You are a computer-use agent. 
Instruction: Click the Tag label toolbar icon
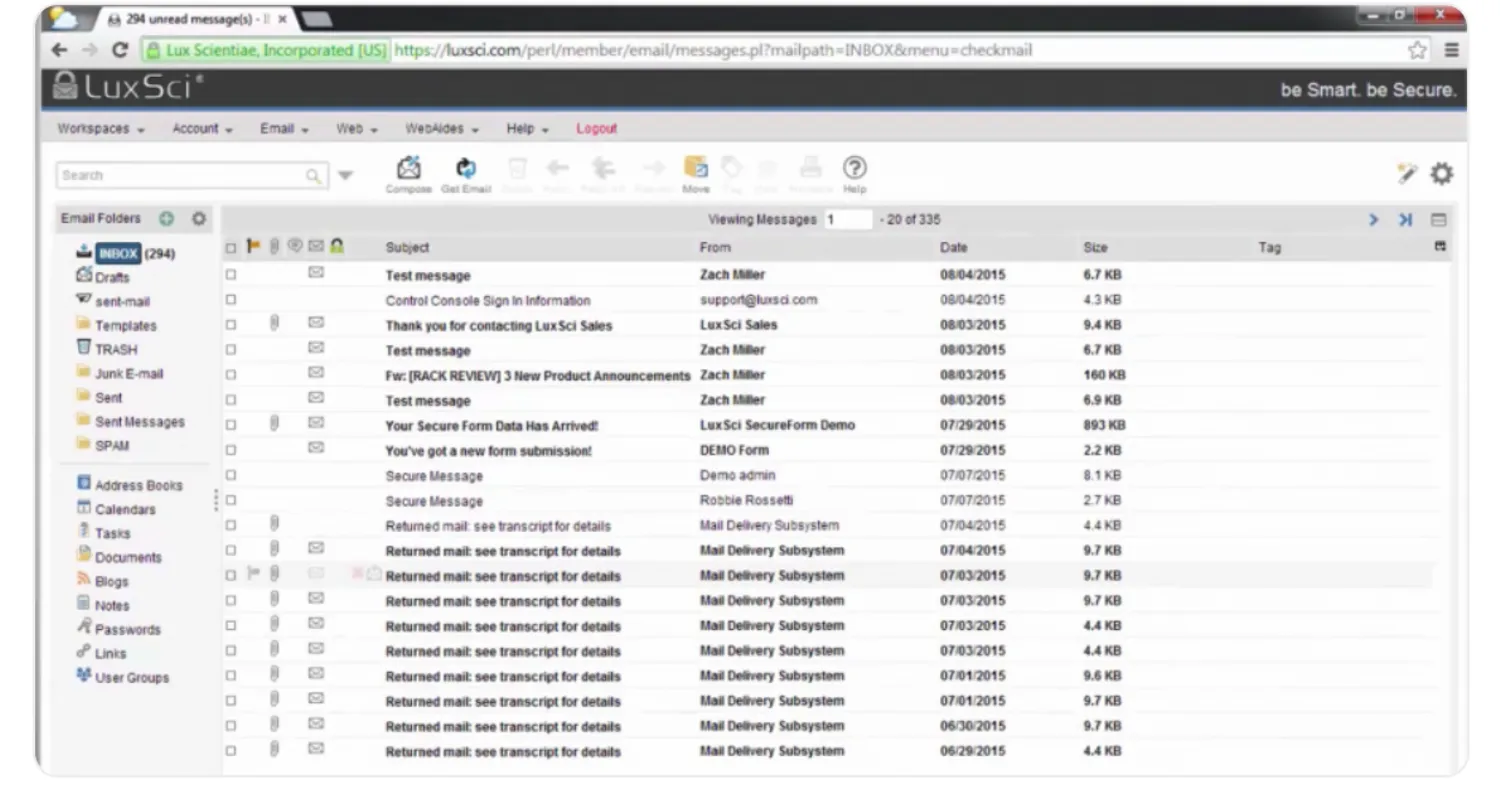pos(733,168)
